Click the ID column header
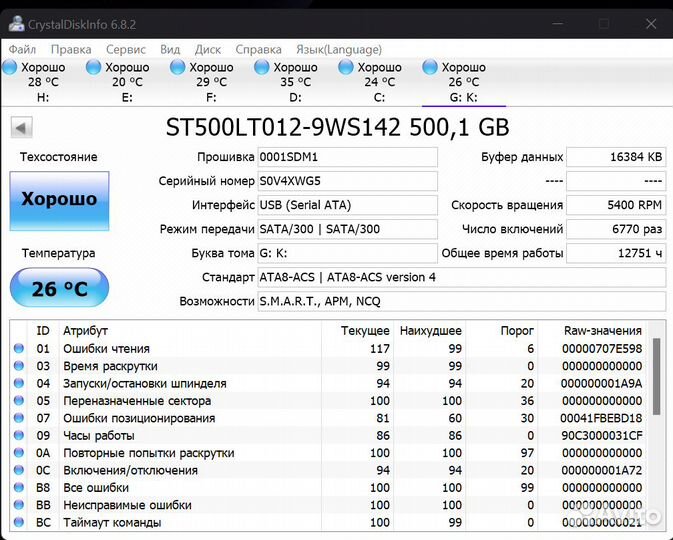 43,331
